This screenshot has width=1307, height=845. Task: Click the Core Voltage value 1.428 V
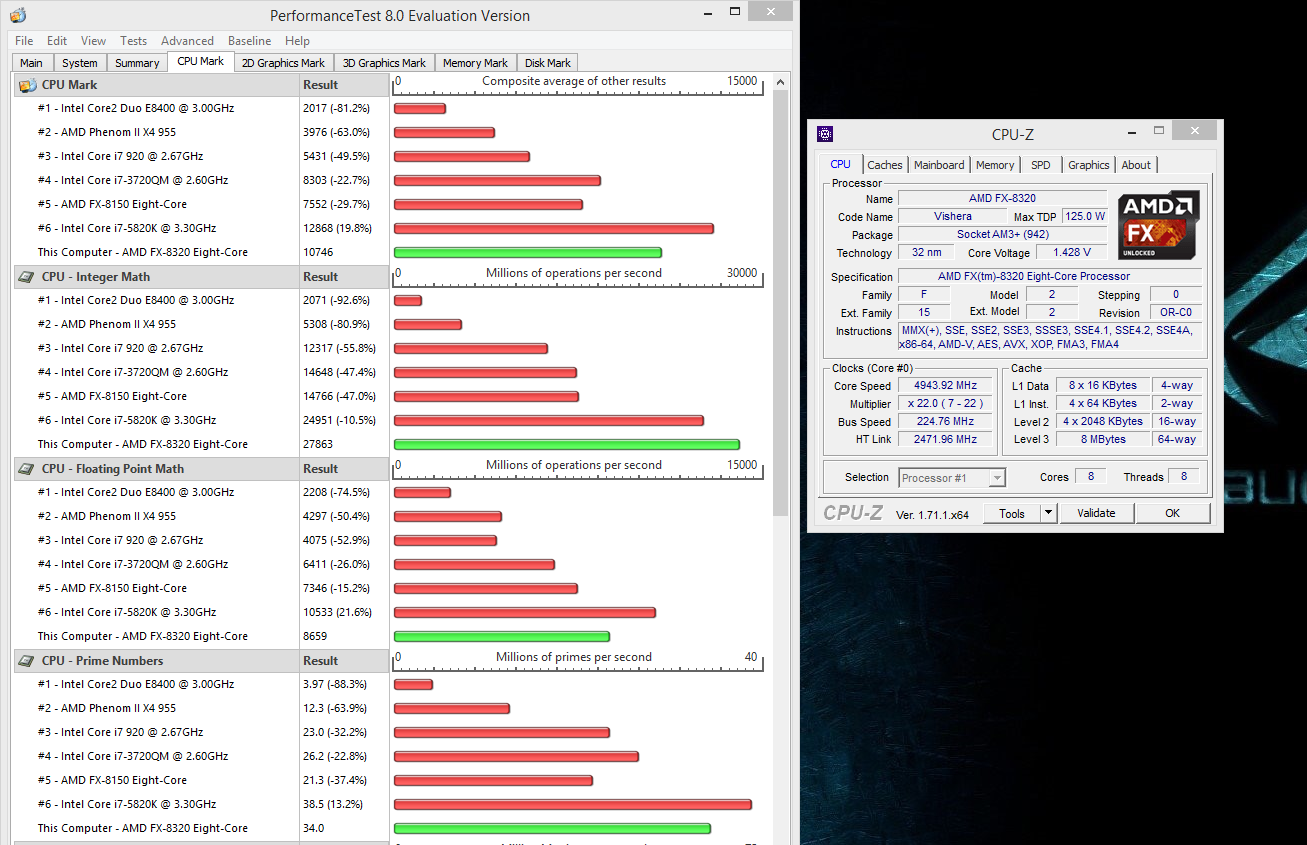[x=1072, y=253]
